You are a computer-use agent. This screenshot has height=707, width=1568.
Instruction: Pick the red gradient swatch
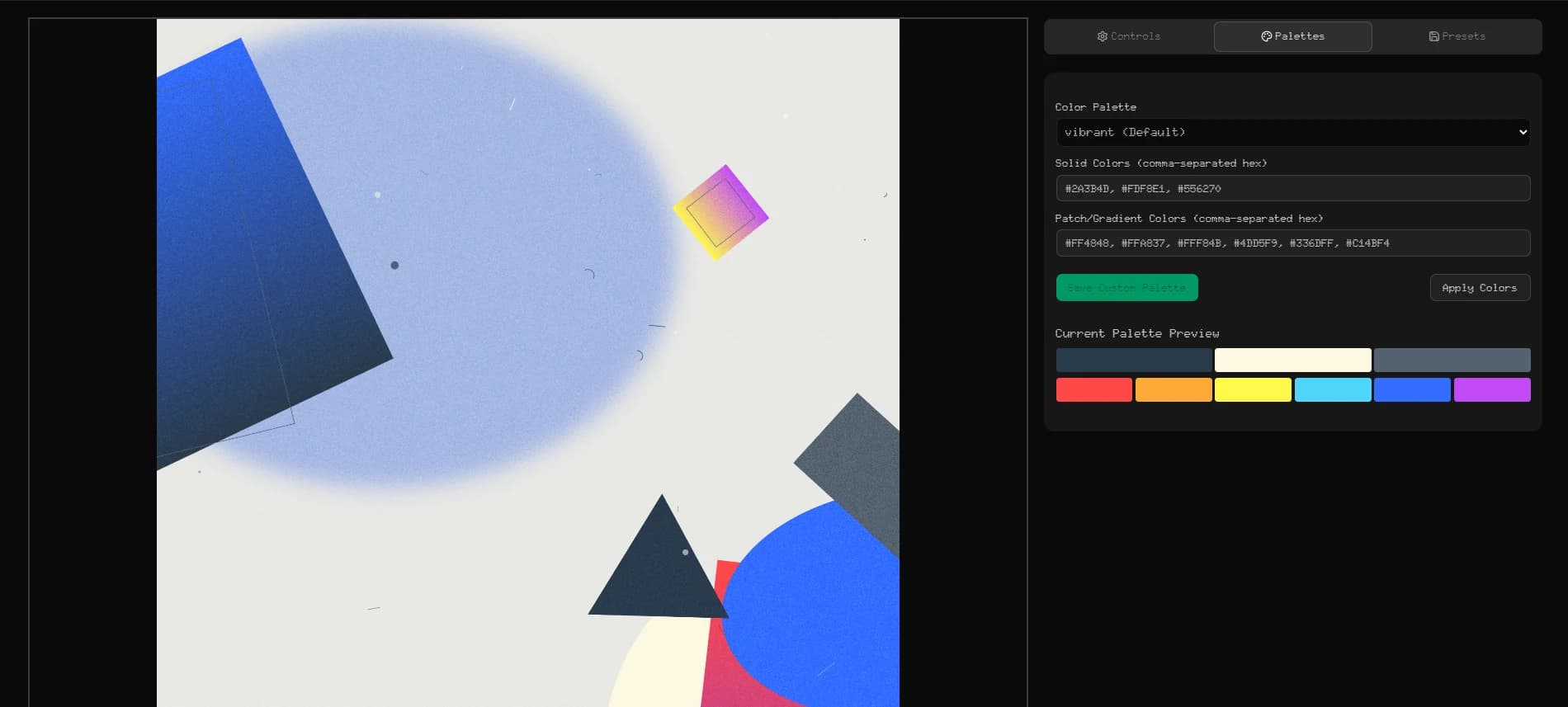pyautogui.click(x=1093, y=389)
